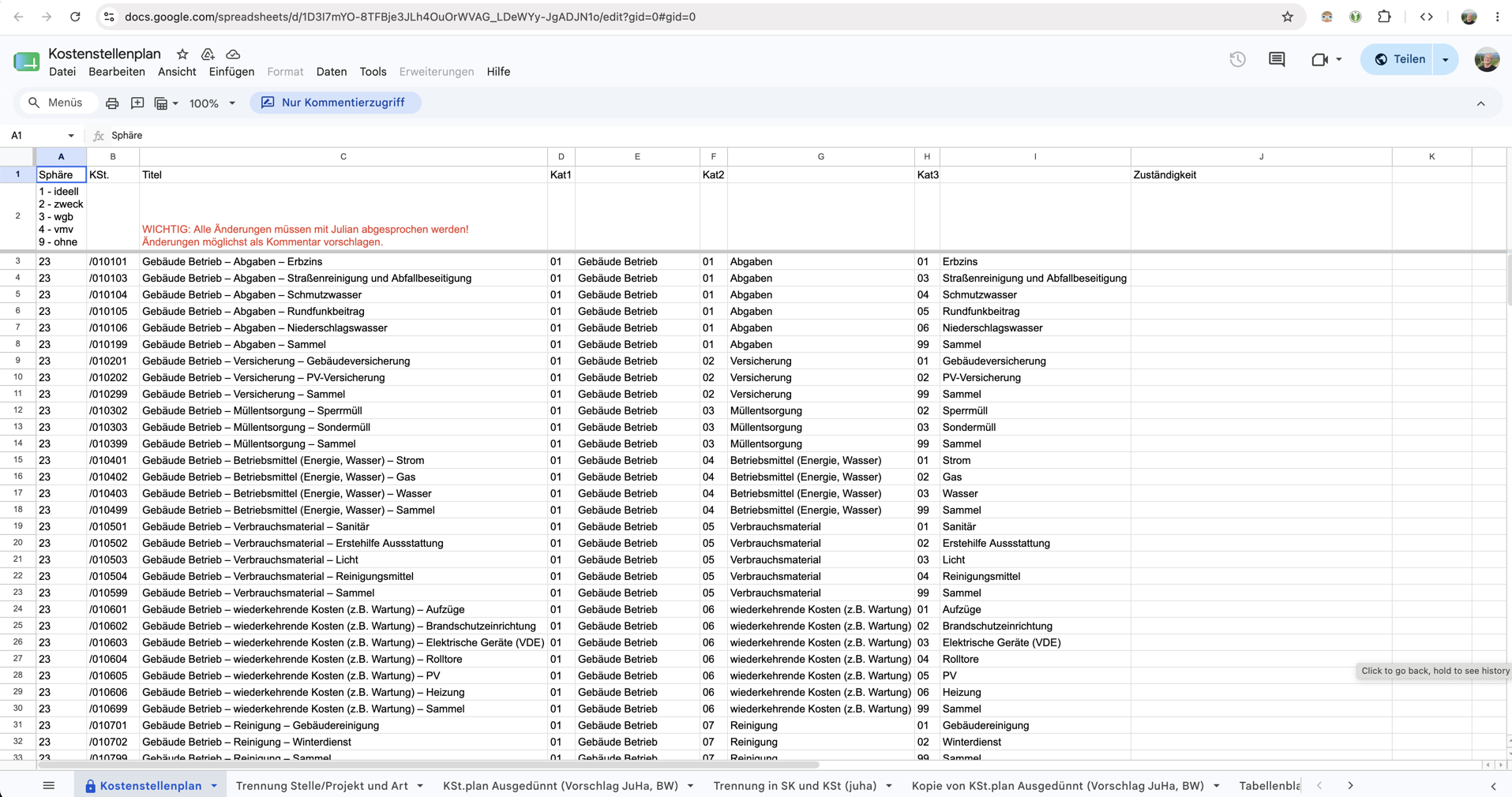
Task: Click the site info icon in address bar
Action: (110, 17)
